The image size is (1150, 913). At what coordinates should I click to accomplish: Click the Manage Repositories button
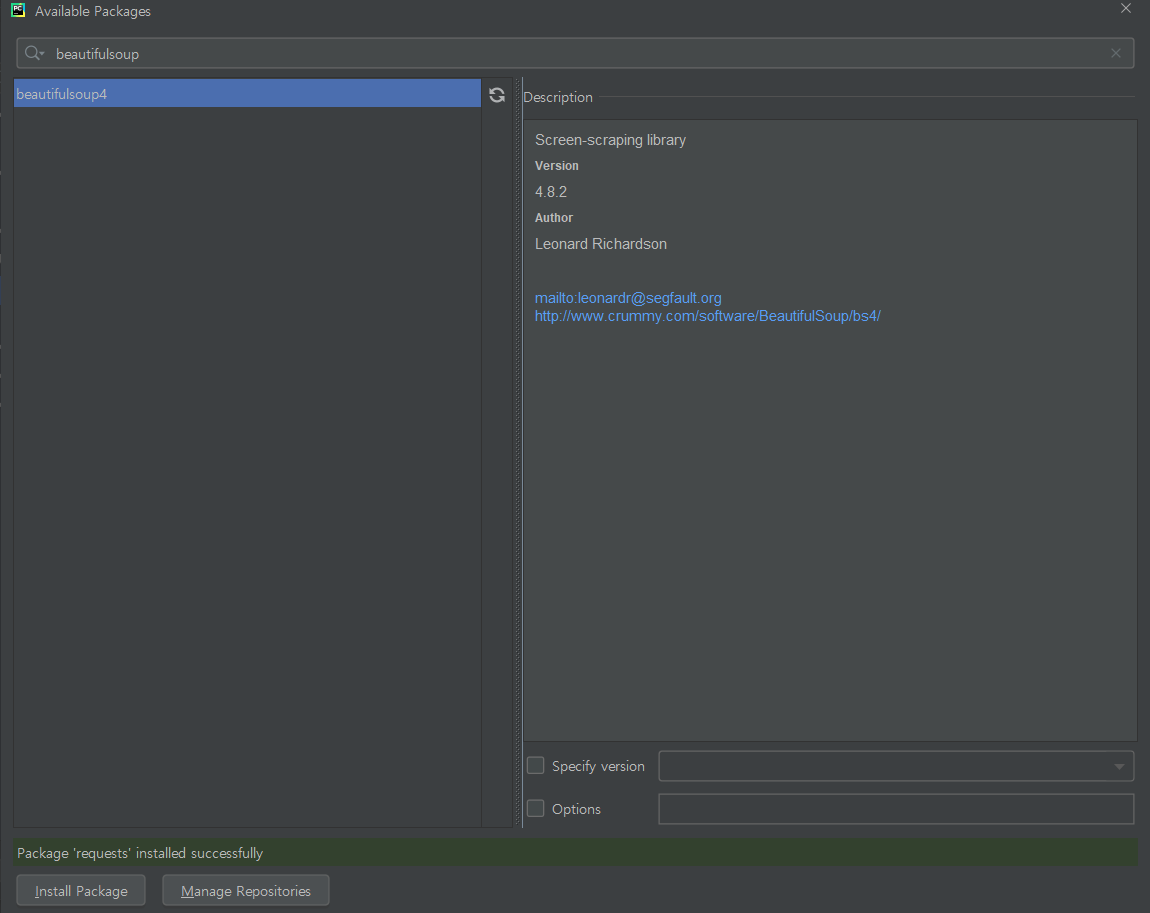[246, 890]
